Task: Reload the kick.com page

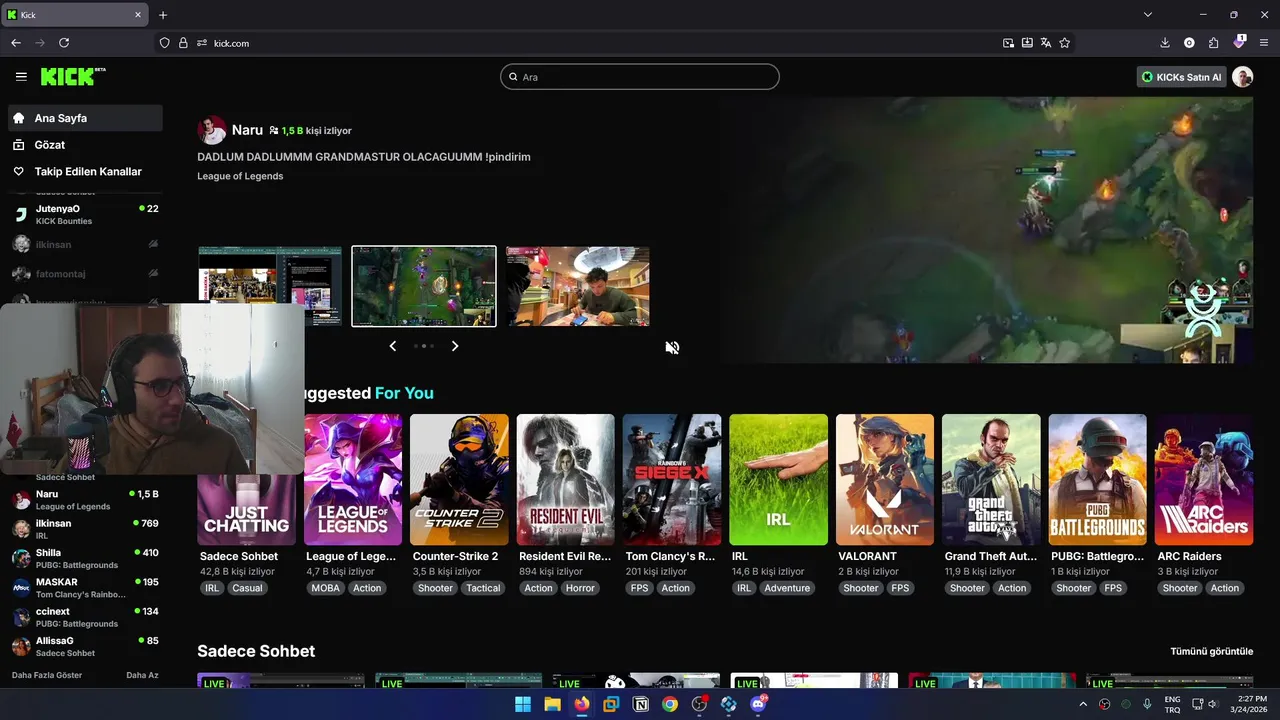Action: pos(64,43)
